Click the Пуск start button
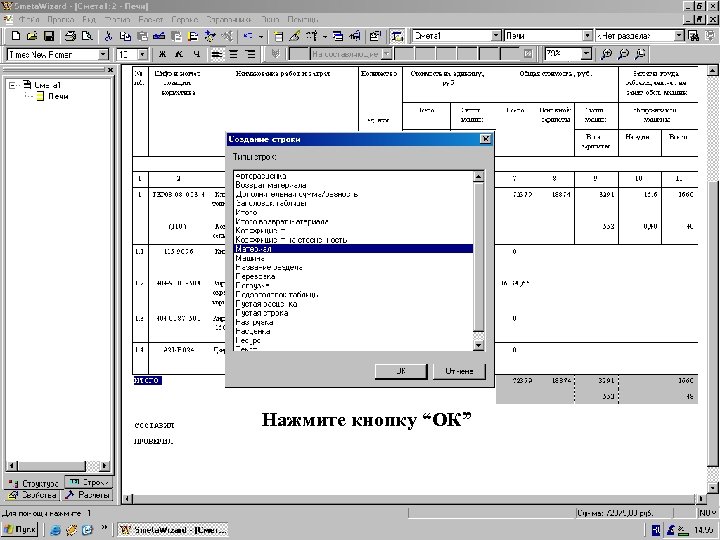The image size is (720, 540). [21, 529]
